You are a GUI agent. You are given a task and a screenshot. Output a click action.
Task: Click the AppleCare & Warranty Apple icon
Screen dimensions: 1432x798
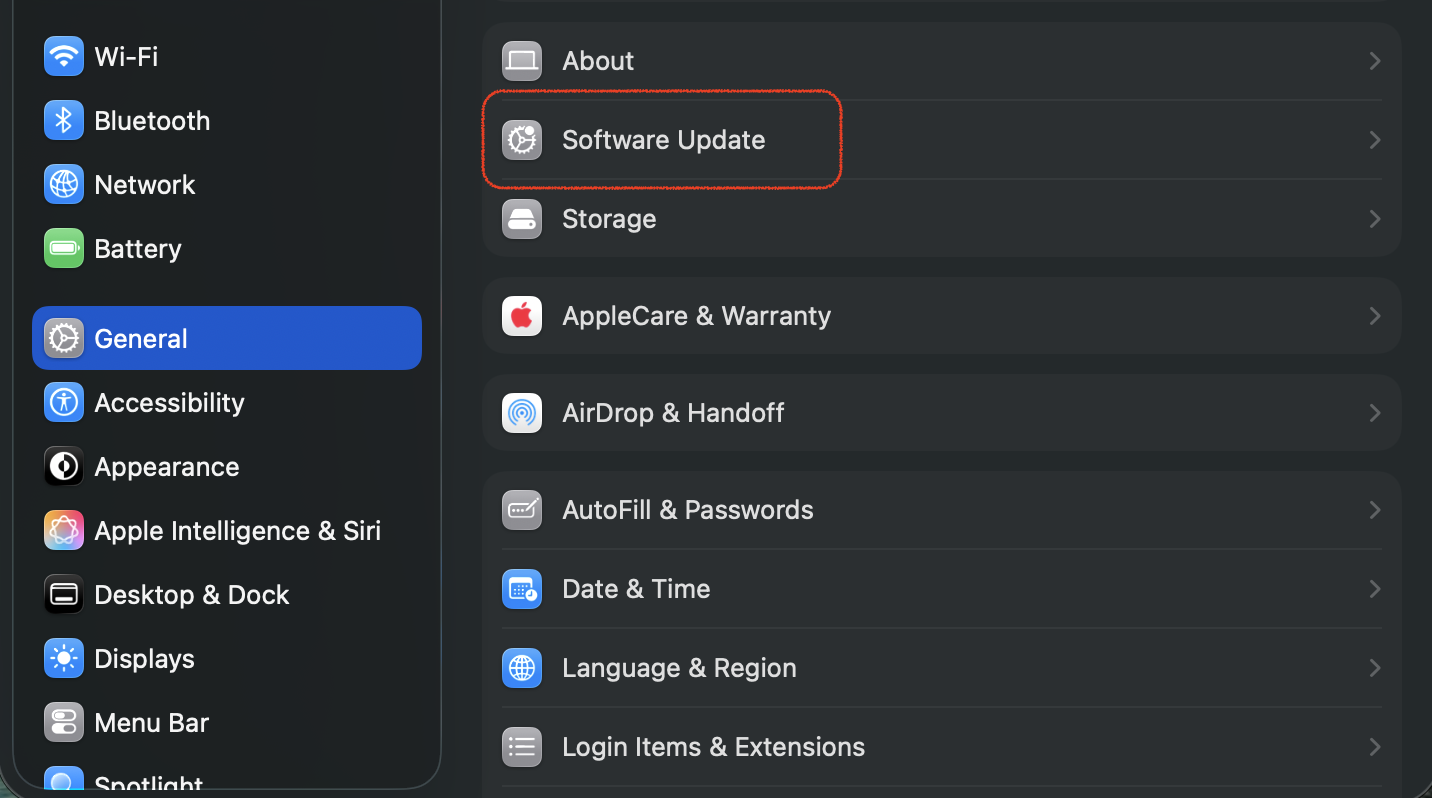[x=522, y=316]
